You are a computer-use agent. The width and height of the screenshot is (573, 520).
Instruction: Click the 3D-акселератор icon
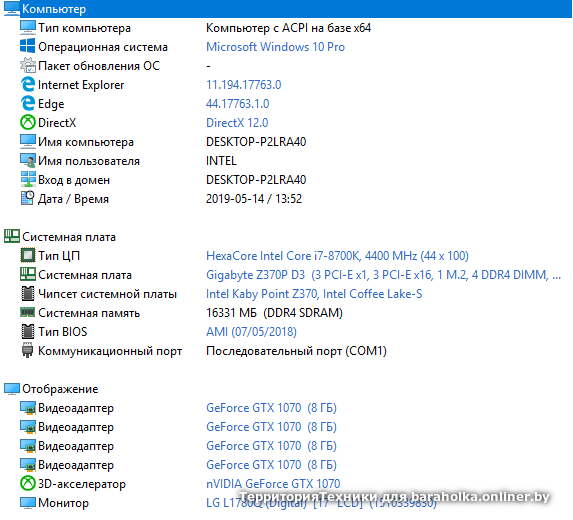[x=28, y=483]
